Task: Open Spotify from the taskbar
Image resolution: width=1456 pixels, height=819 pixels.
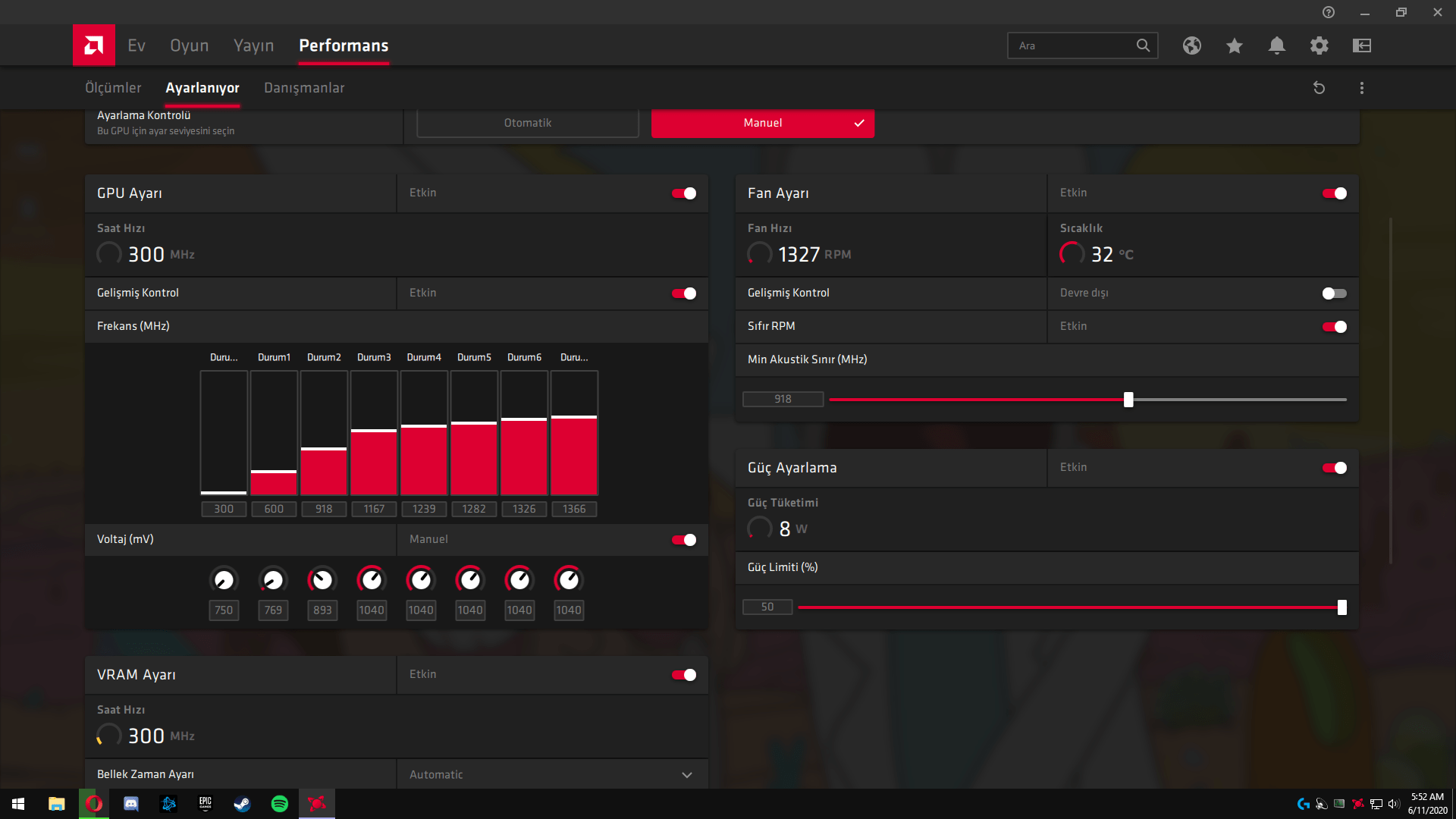Action: click(279, 804)
